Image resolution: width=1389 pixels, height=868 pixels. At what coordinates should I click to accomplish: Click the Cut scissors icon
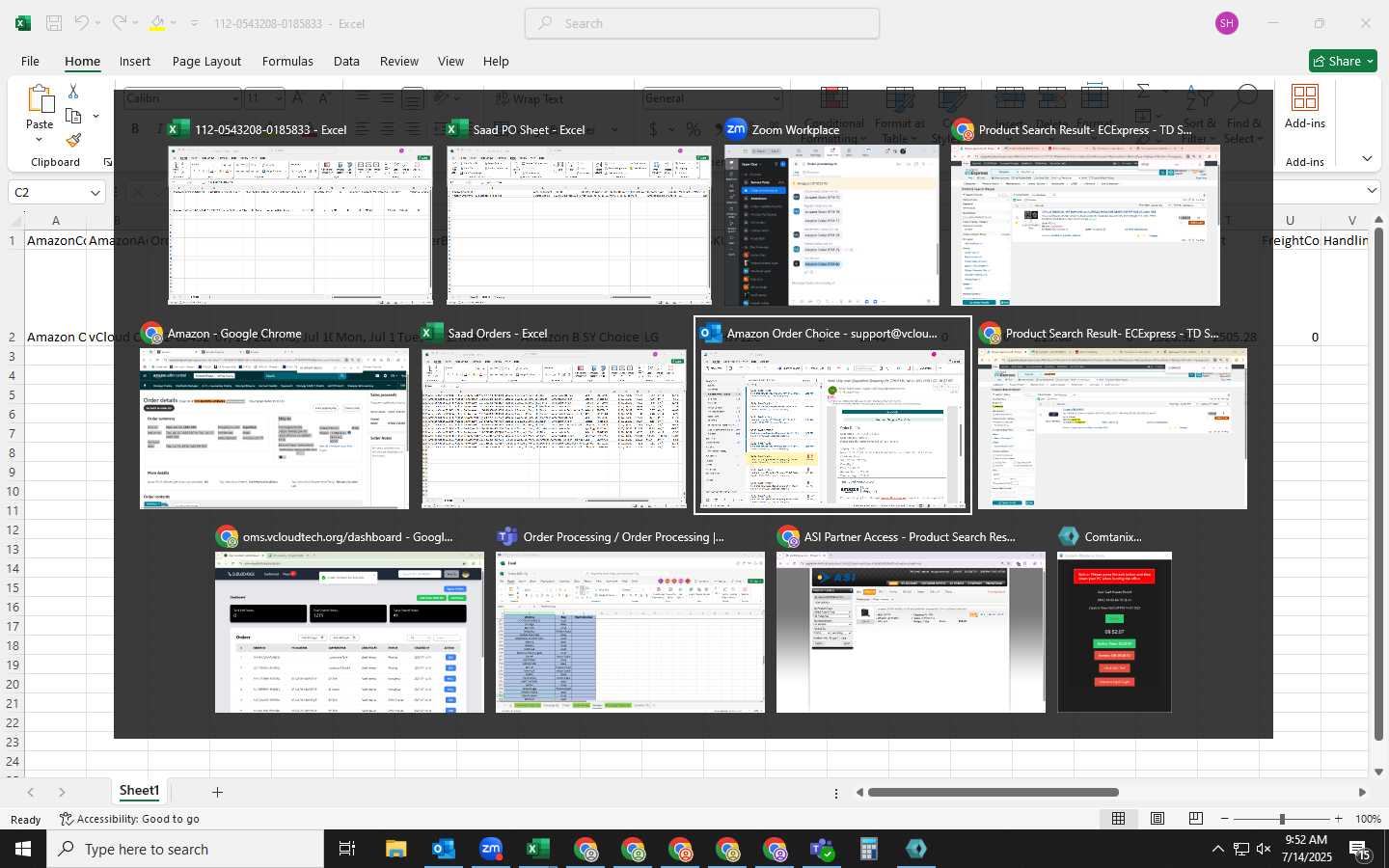pyautogui.click(x=73, y=91)
